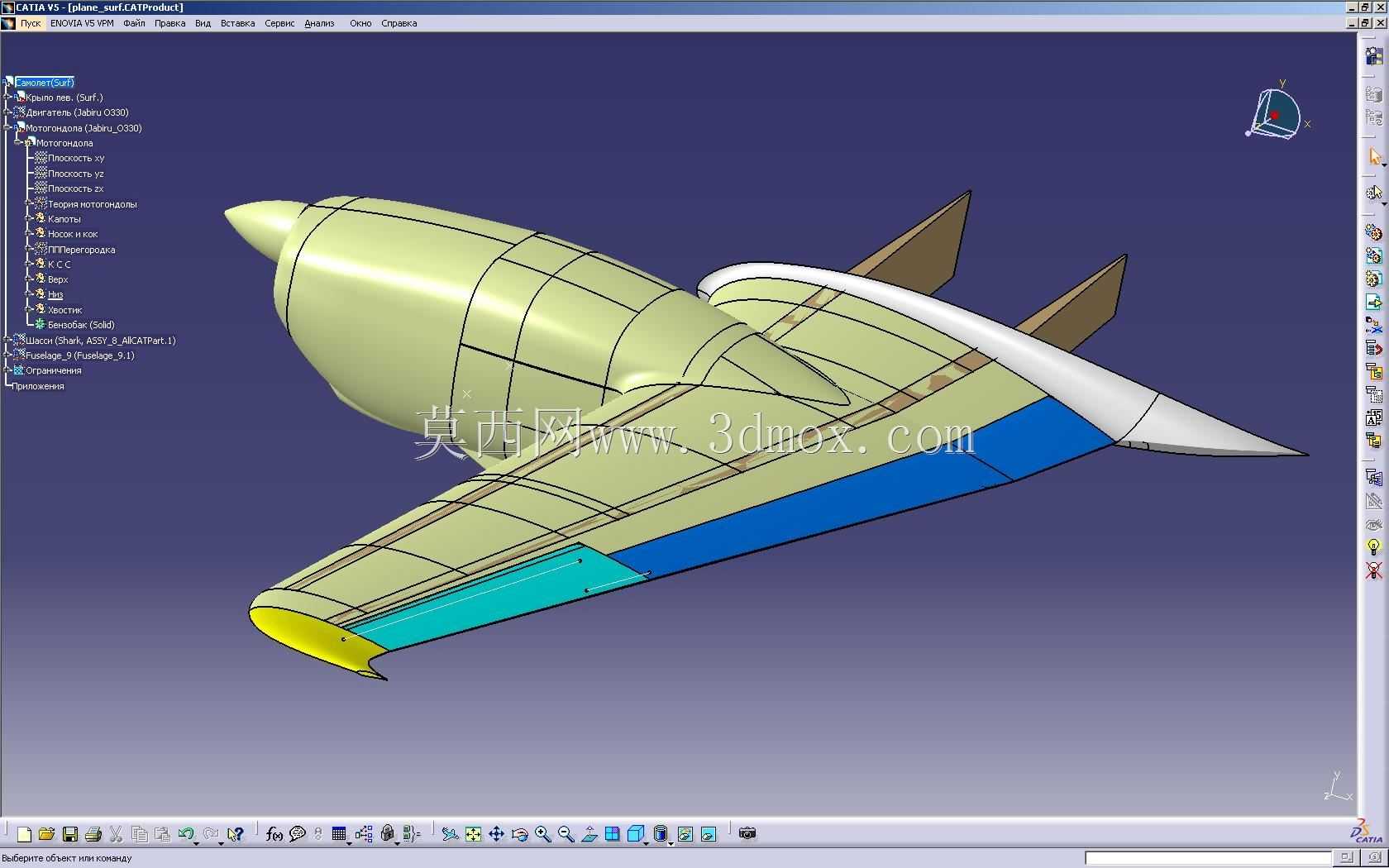1389x868 pixels.
Task: Click the Select arrow tool in right toolbar
Action: pos(1373,156)
